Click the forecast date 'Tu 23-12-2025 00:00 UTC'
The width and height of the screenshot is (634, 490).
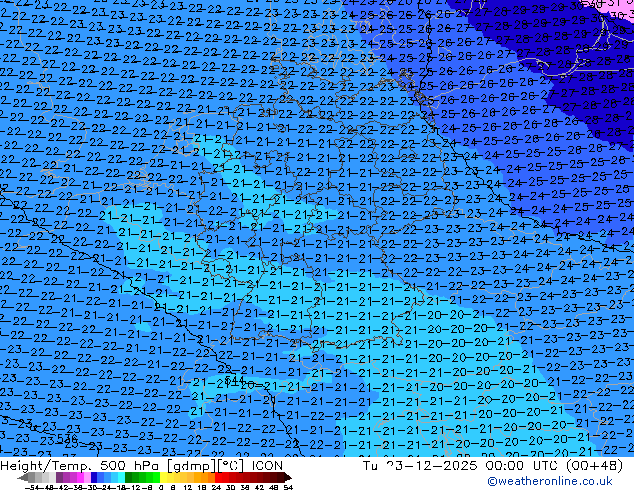coord(461,466)
